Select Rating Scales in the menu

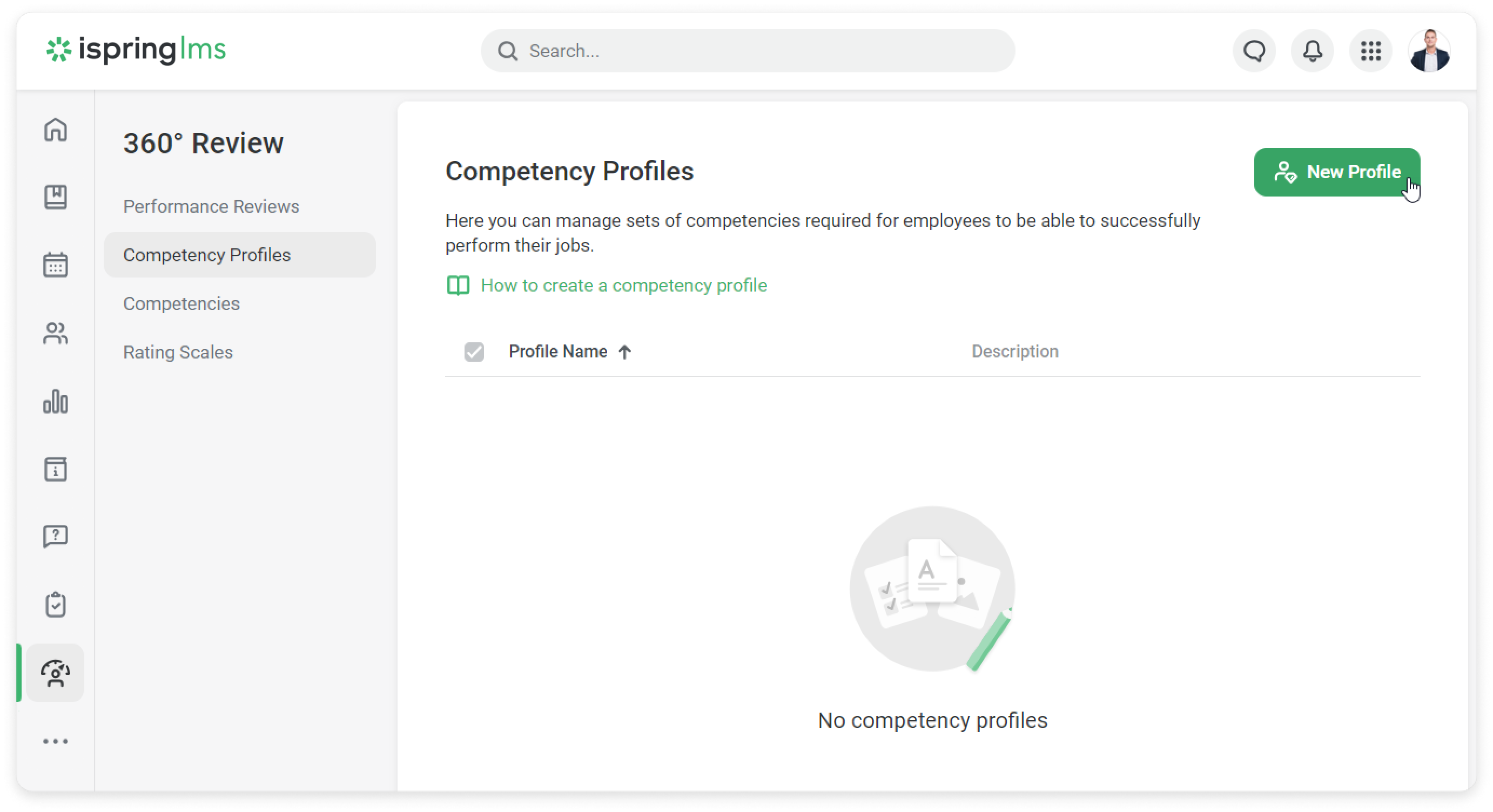pos(178,352)
